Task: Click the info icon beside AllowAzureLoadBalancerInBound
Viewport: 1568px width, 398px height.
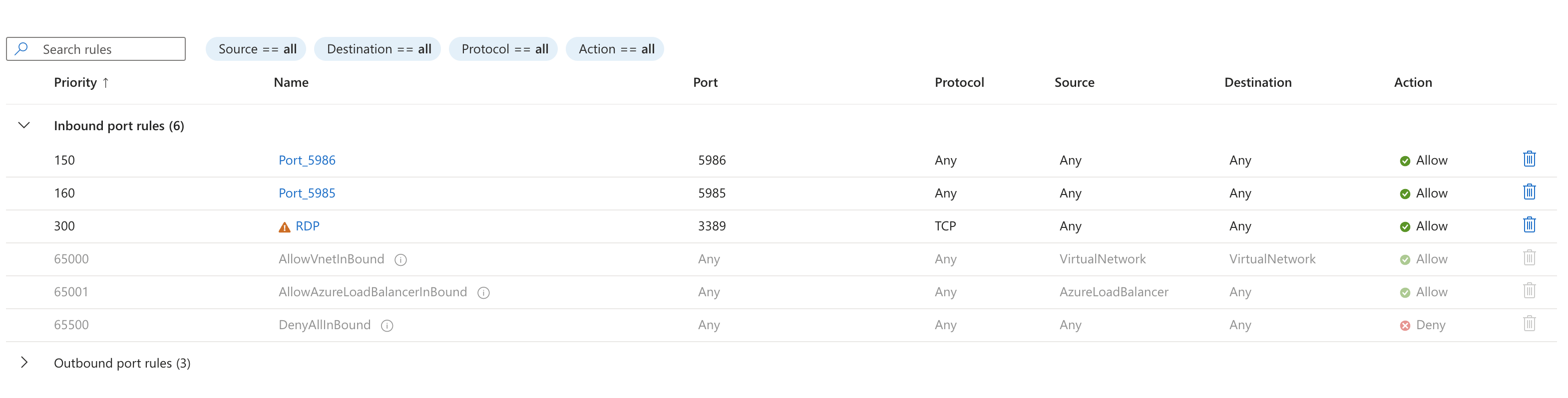Action: [x=483, y=292]
